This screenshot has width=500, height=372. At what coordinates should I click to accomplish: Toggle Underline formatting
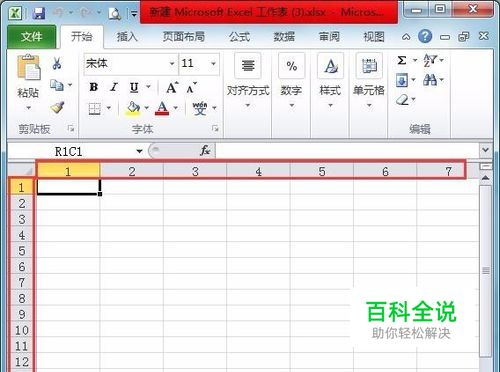point(134,87)
